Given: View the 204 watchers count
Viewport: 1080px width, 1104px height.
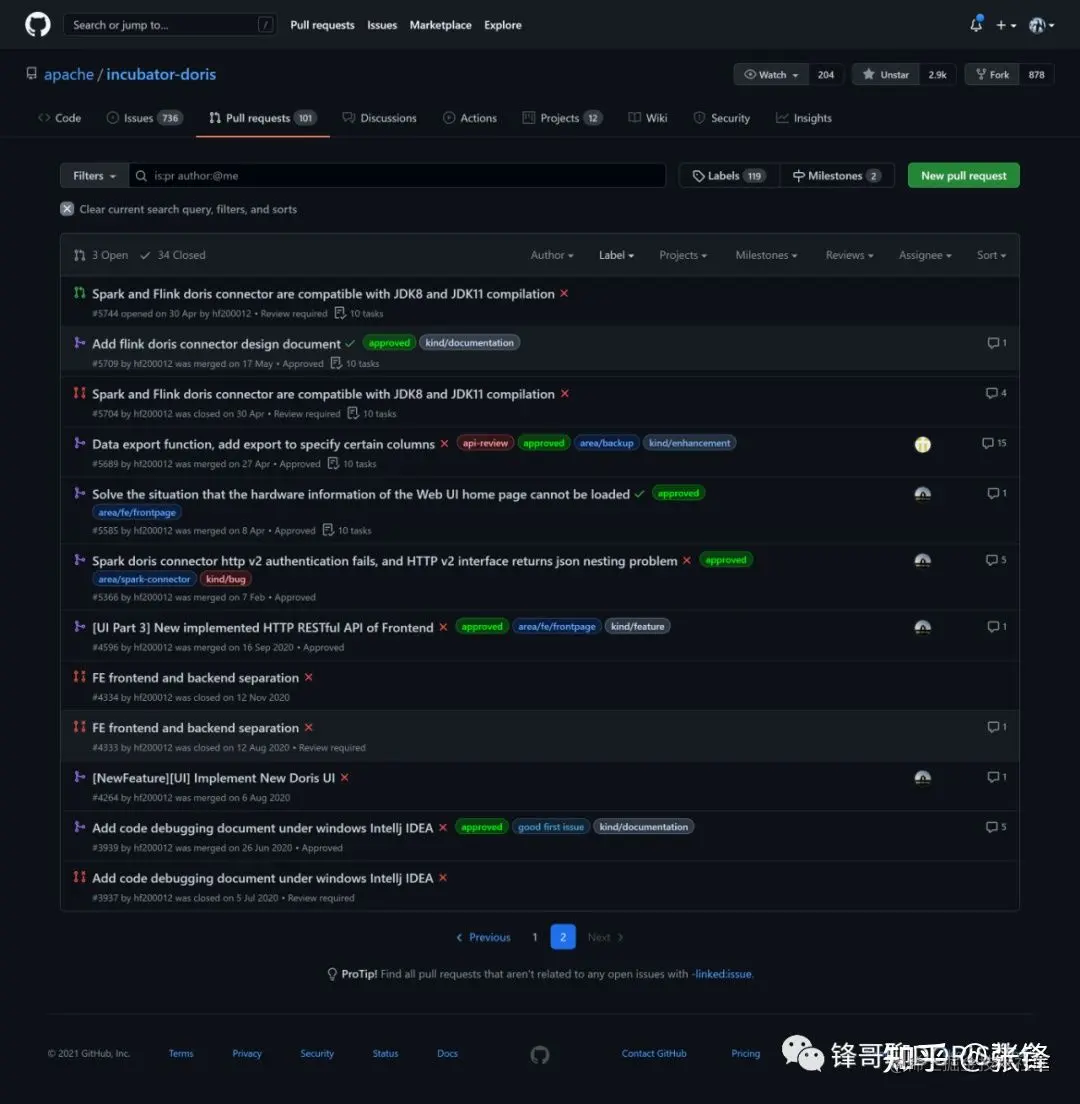Looking at the screenshot, I should tap(825, 75).
